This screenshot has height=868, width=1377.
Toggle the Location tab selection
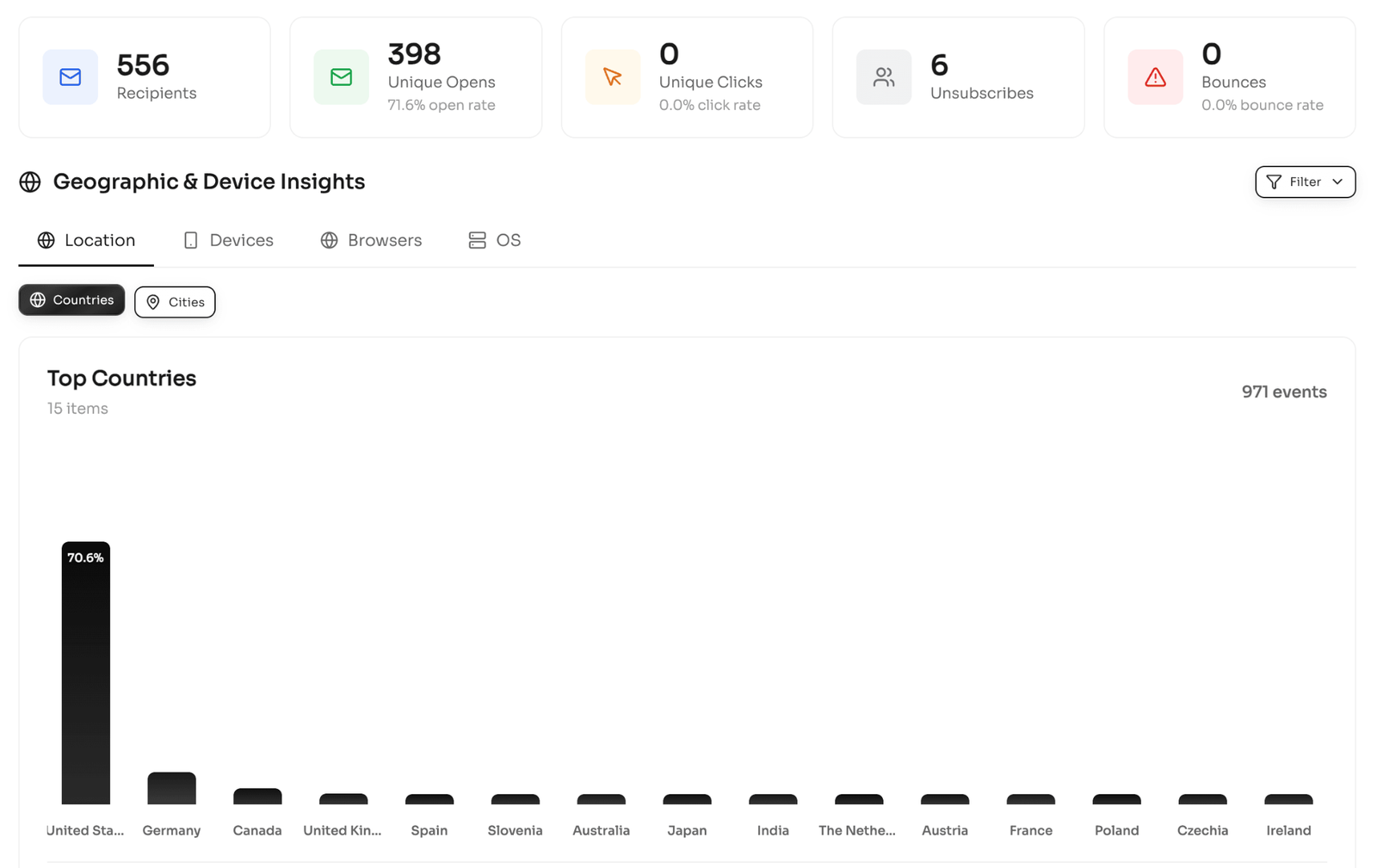click(x=85, y=240)
